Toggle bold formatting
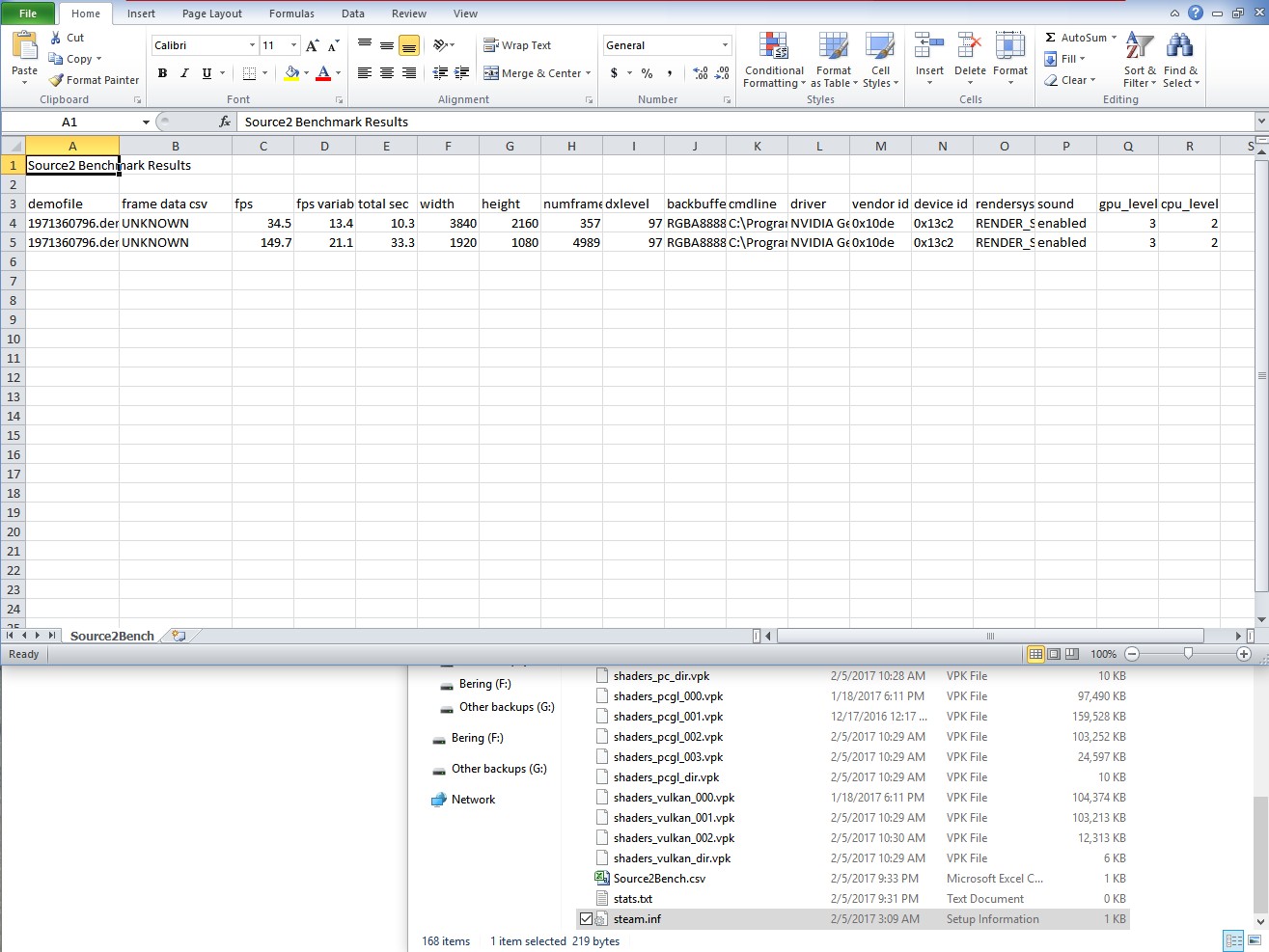 pyautogui.click(x=162, y=73)
